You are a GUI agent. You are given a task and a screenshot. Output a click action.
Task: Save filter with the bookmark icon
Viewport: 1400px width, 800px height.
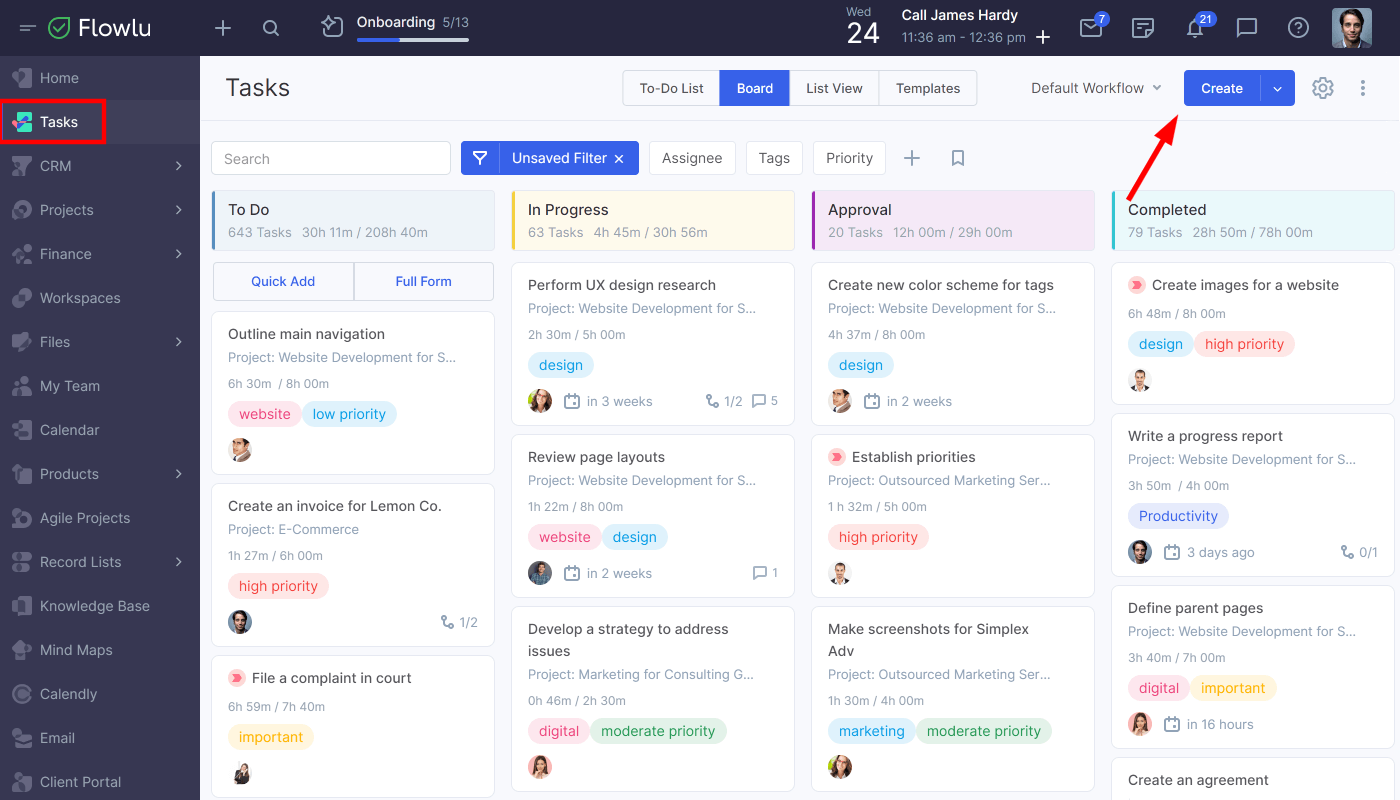click(x=958, y=158)
